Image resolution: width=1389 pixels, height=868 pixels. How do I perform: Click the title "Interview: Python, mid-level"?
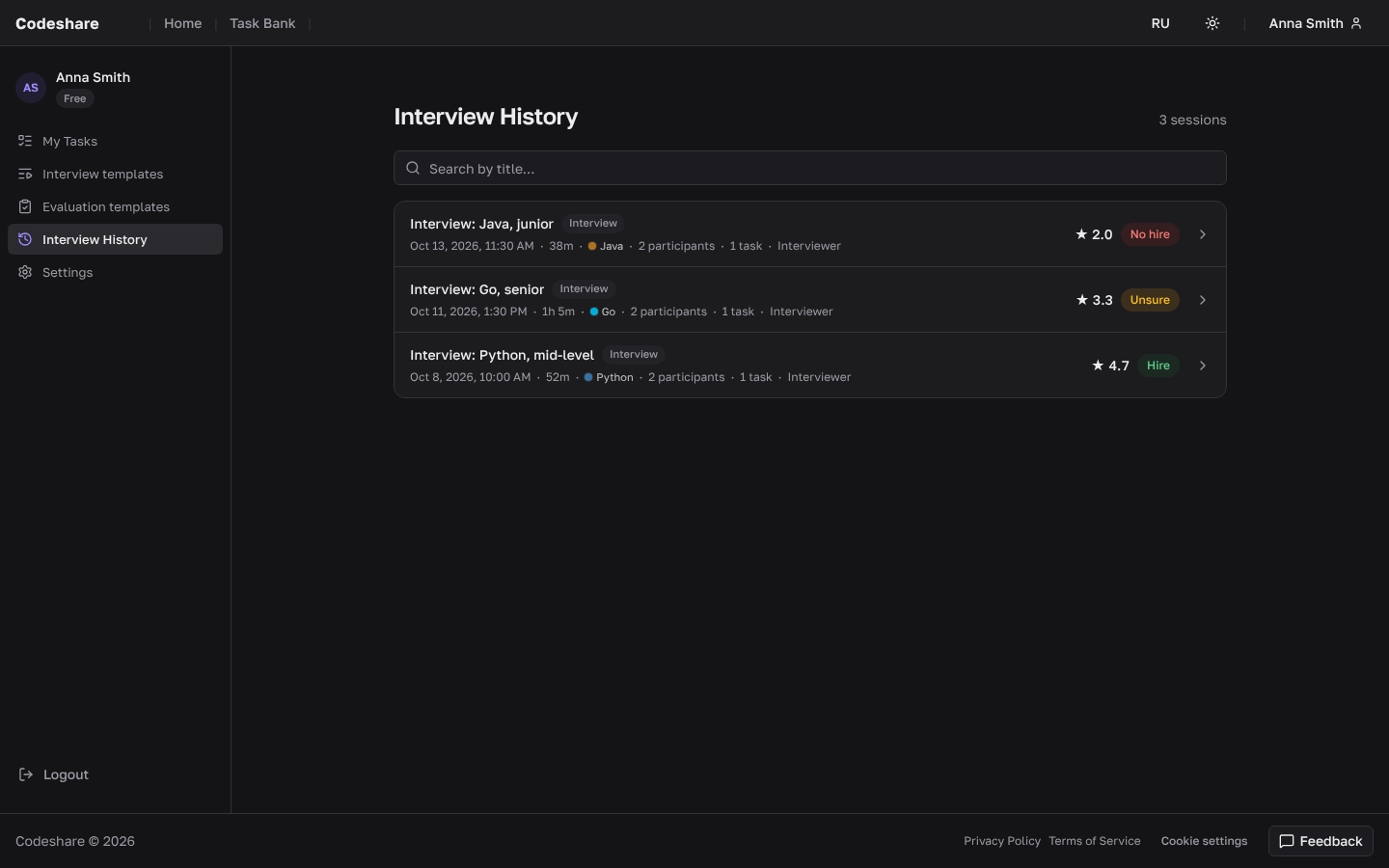coord(502,355)
